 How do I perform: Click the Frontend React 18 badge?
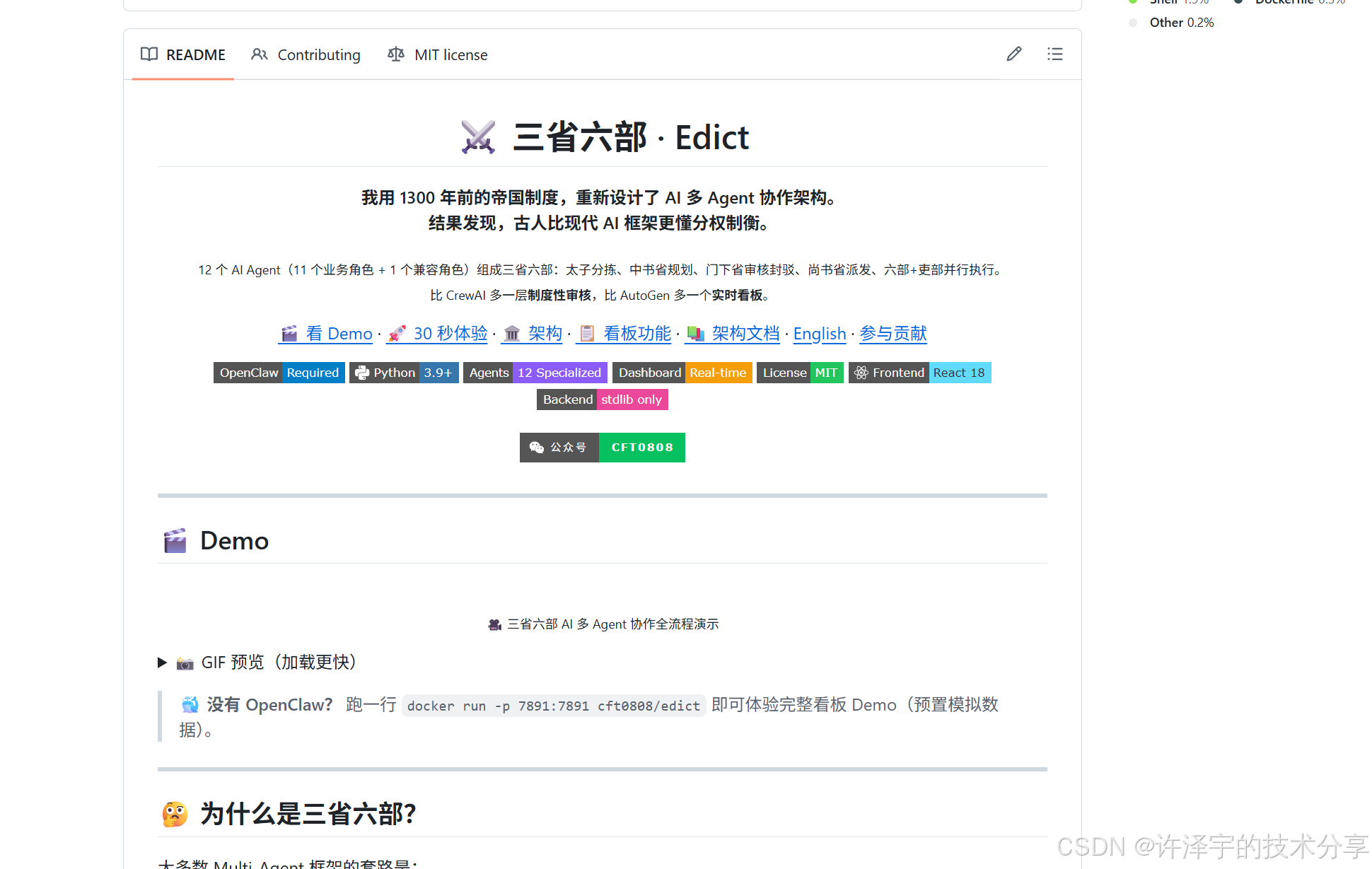coord(919,373)
